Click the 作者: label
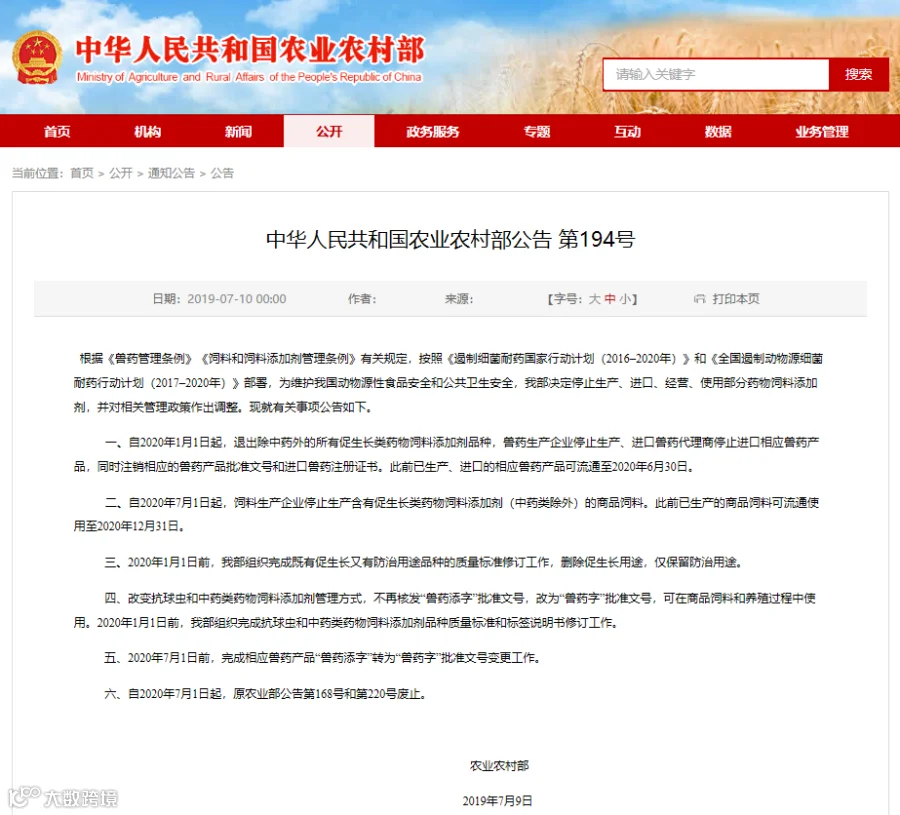900x815 pixels. (x=362, y=298)
